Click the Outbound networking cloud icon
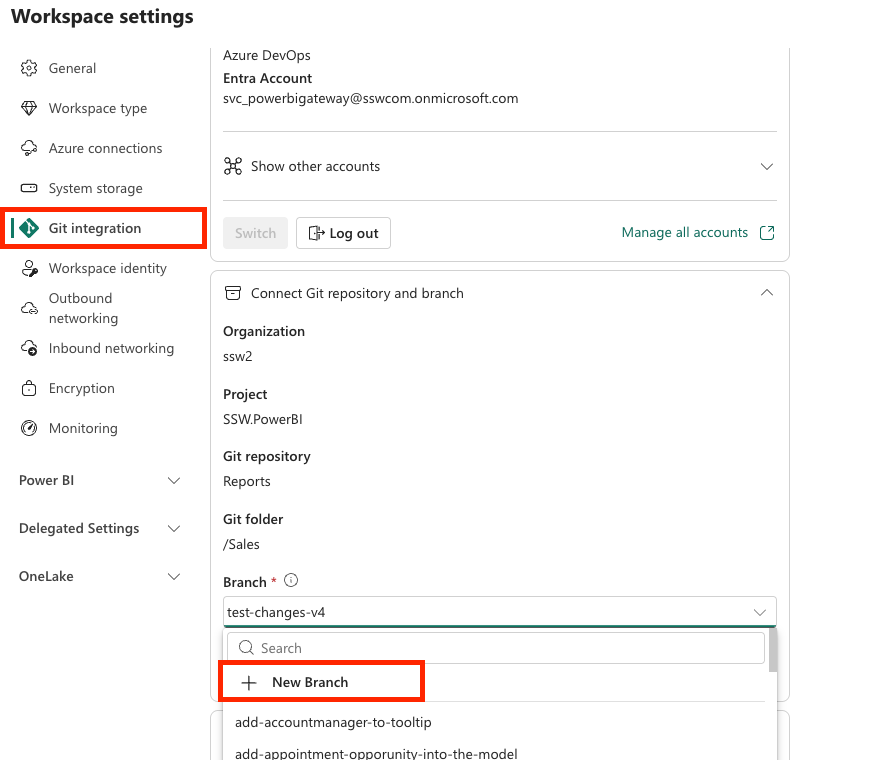This screenshot has width=874, height=760. 29,308
